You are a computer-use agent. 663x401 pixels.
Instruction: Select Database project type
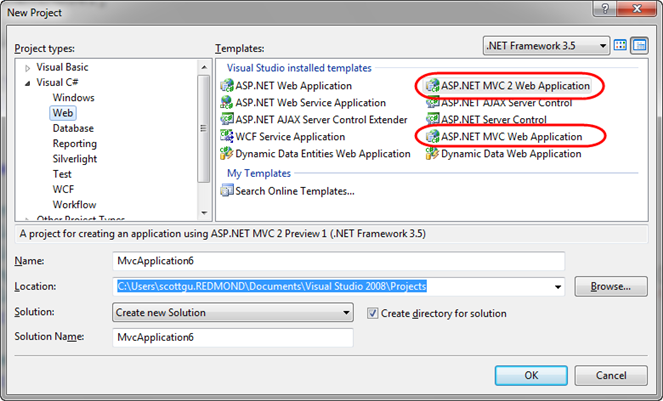(73, 128)
